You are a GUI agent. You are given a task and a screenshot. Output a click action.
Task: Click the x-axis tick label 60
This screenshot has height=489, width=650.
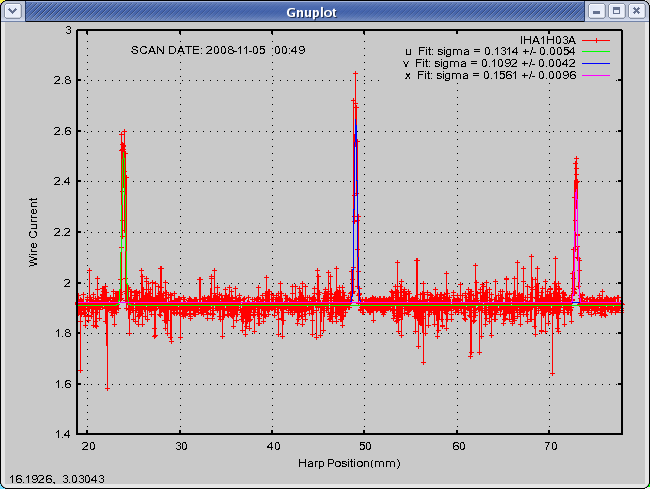click(458, 446)
